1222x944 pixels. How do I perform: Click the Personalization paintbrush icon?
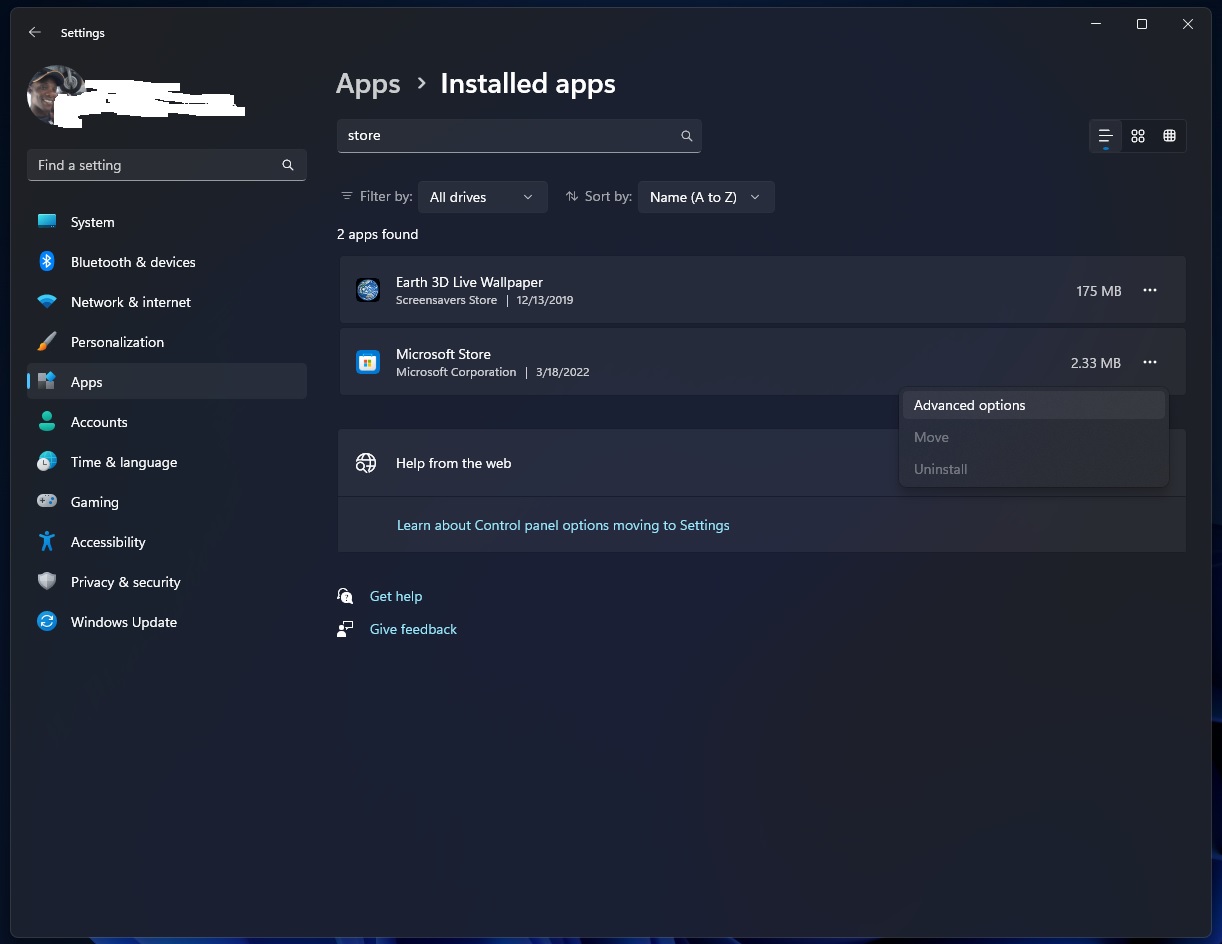[x=47, y=342]
